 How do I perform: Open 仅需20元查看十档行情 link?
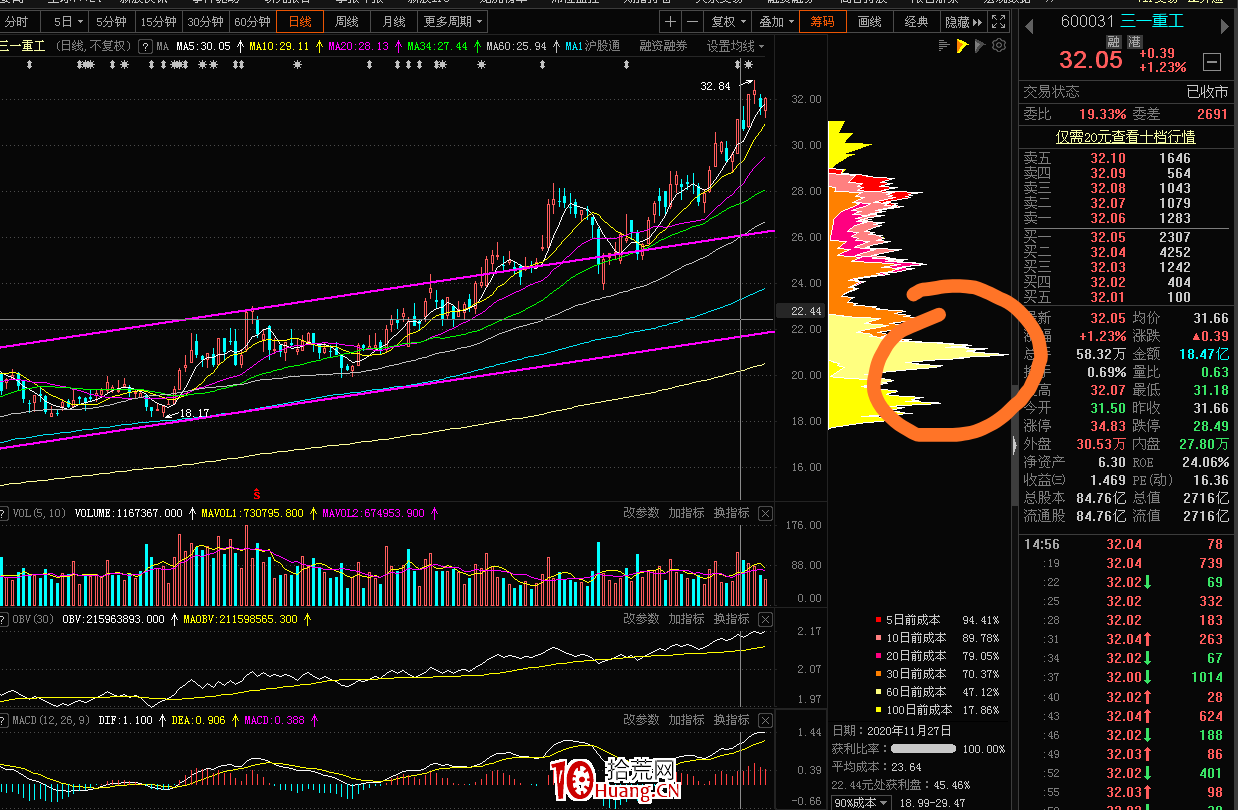tap(1126, 137)
